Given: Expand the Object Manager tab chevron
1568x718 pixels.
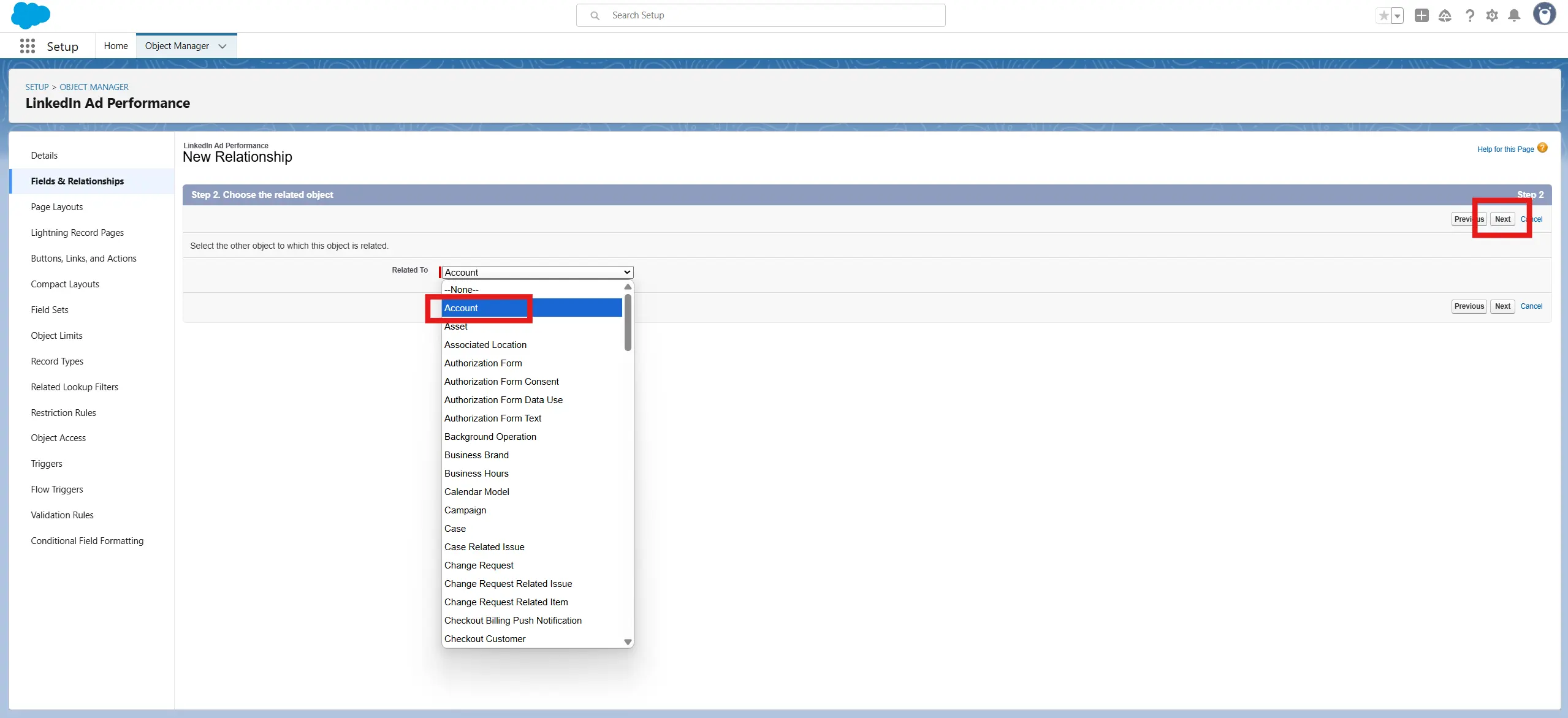Looking at the screenshot, I should click(223, 46).
